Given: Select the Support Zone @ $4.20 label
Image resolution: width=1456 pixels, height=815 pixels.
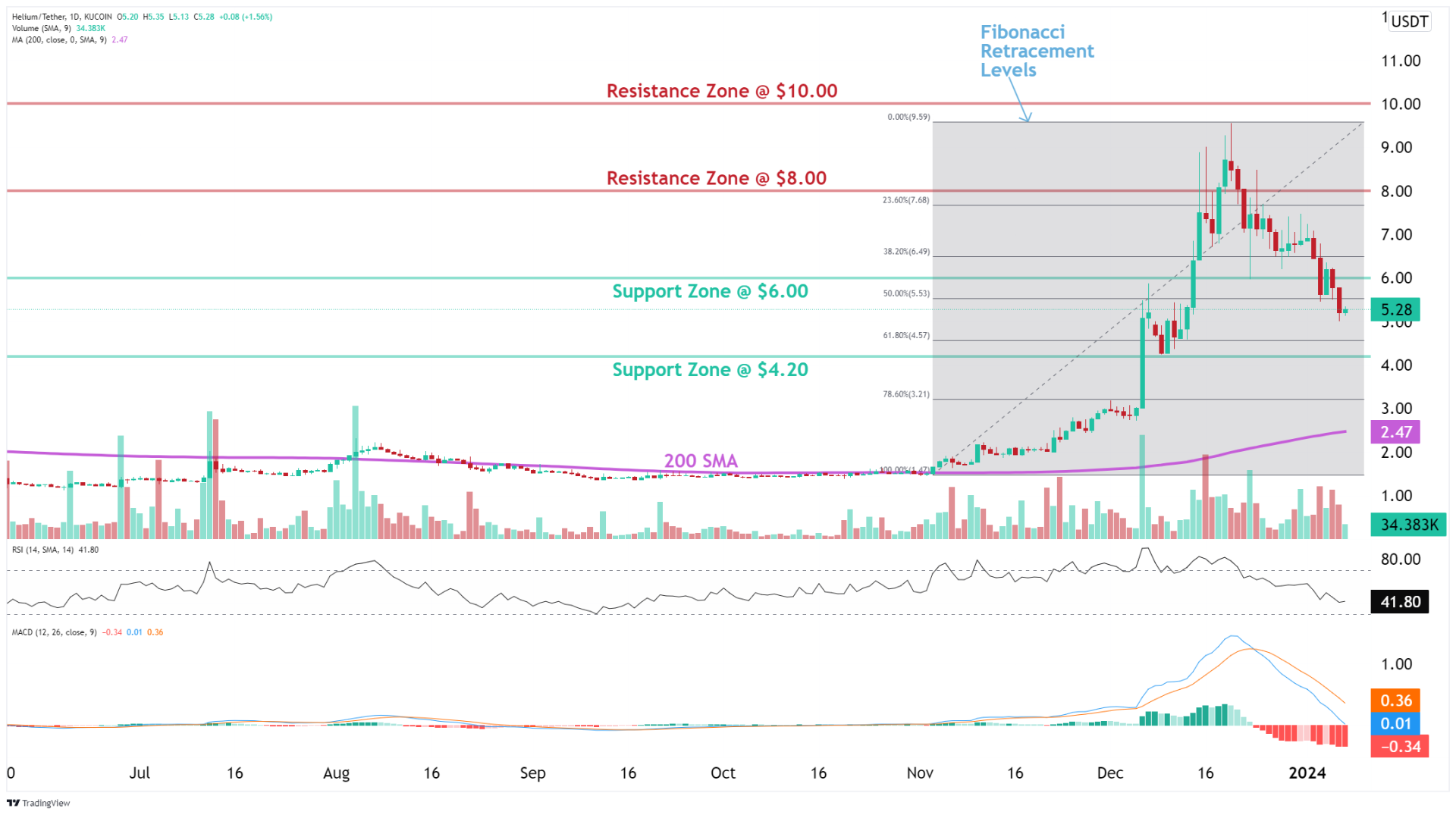Looking at the screenshot, I should point(710,370).
